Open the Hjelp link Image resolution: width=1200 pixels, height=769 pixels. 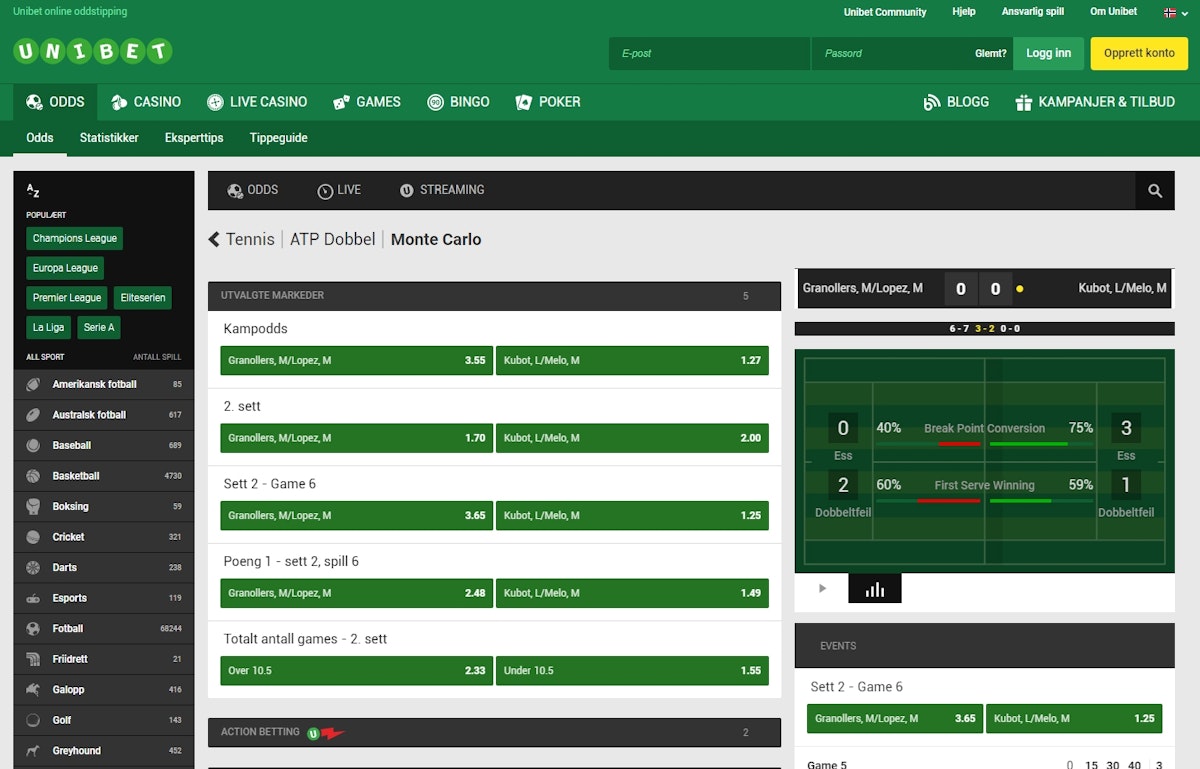pyautogui.click(x=964, y=12)
